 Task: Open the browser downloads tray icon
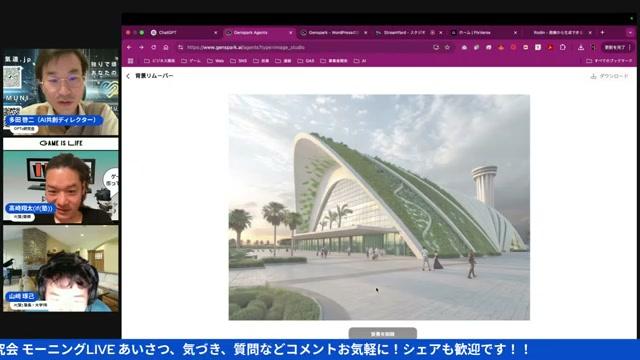[581, 47]
